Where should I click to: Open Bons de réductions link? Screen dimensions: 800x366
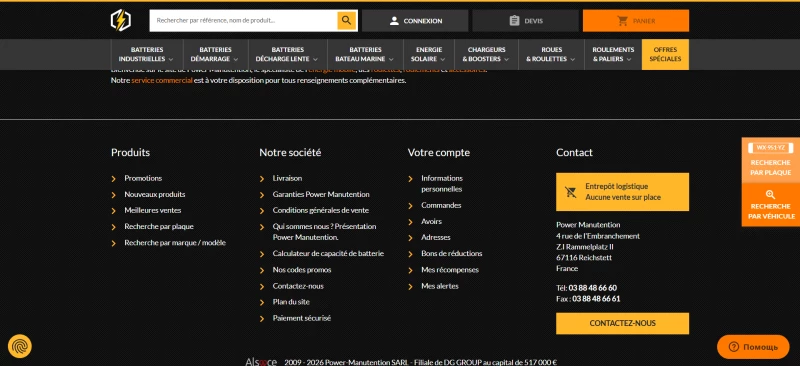click(452, 253)
